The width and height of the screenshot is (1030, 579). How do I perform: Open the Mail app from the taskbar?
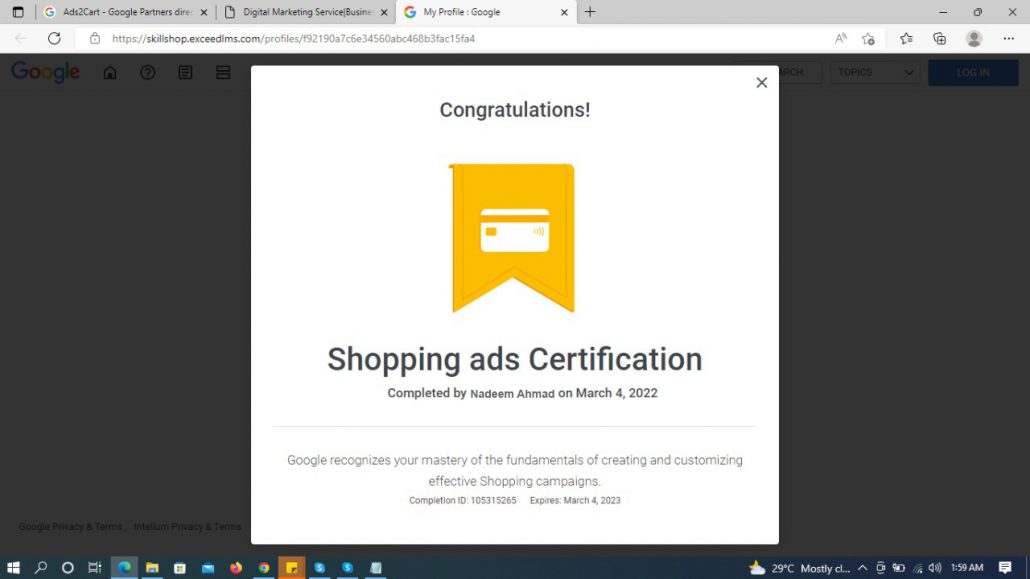(208, 567)
